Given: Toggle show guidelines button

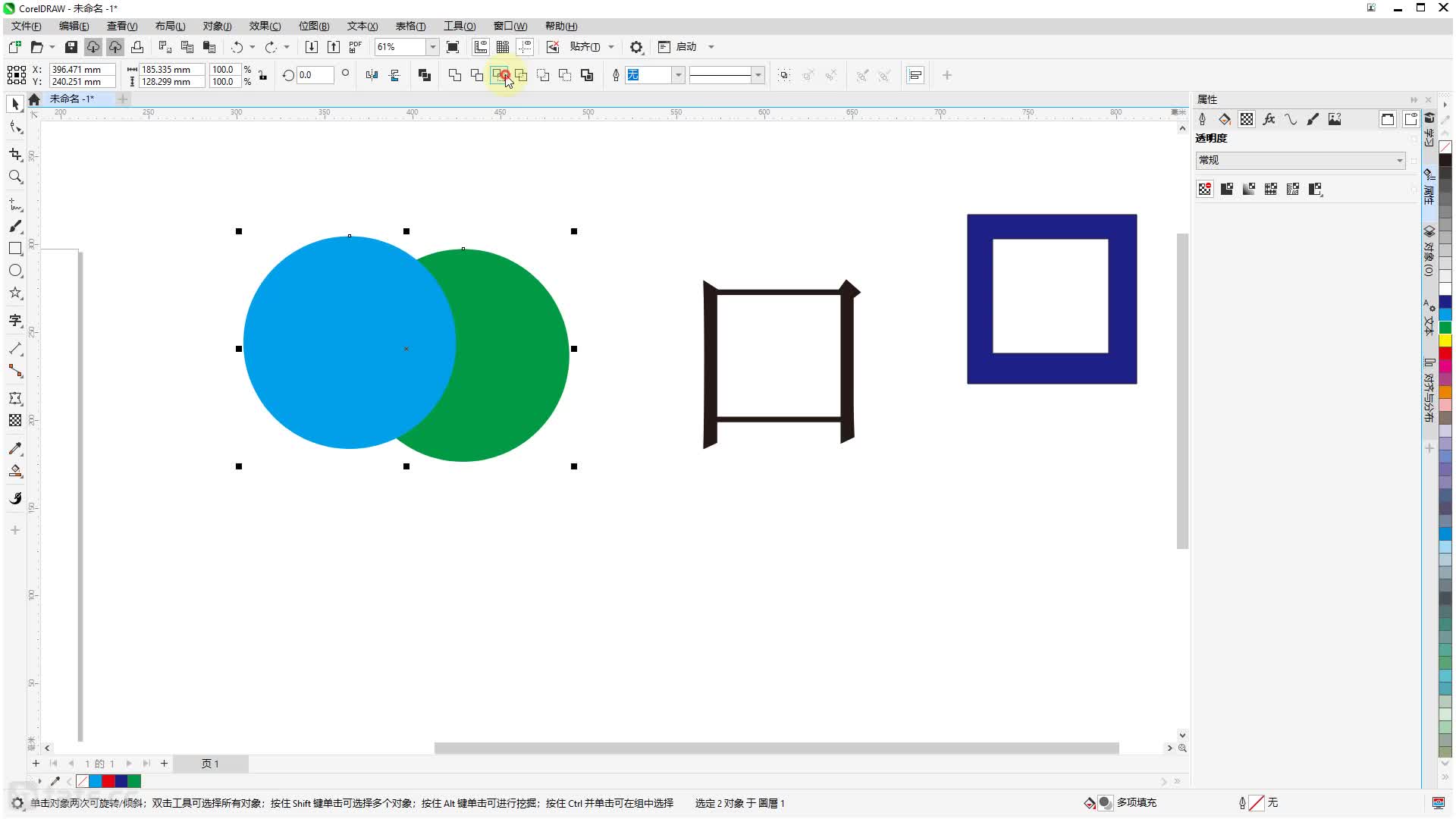Looking at the screenshot, I should (525, 47).
